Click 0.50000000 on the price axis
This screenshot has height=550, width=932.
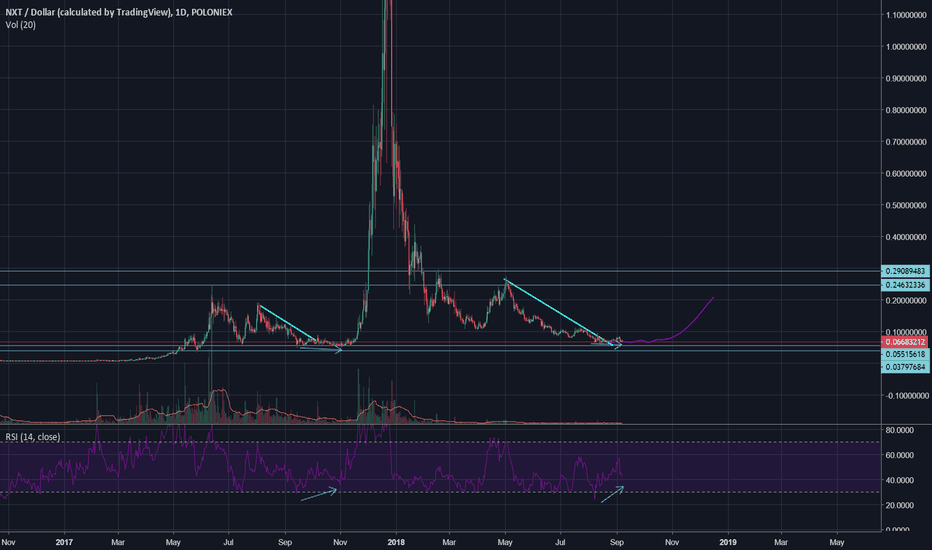click(x=906, y=205)
